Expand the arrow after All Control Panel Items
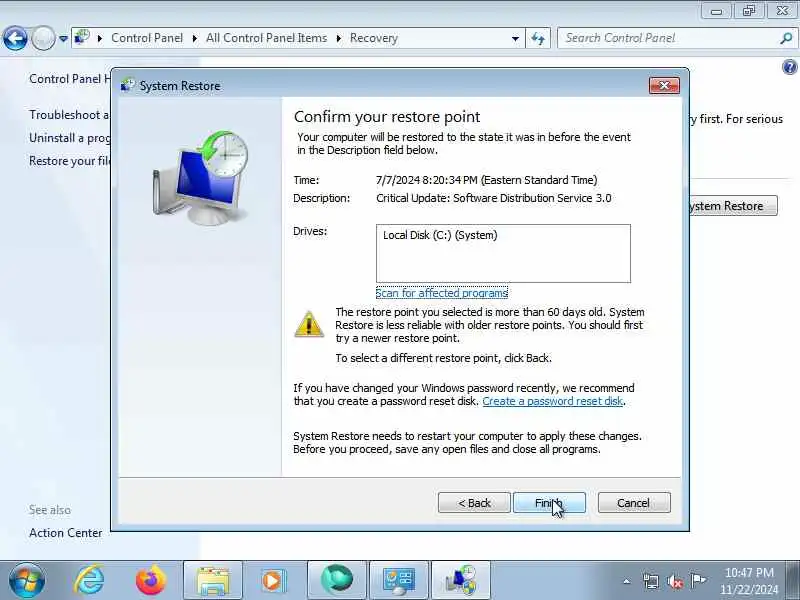Screen dimensions: 800x600 click(x=339, y=38)
